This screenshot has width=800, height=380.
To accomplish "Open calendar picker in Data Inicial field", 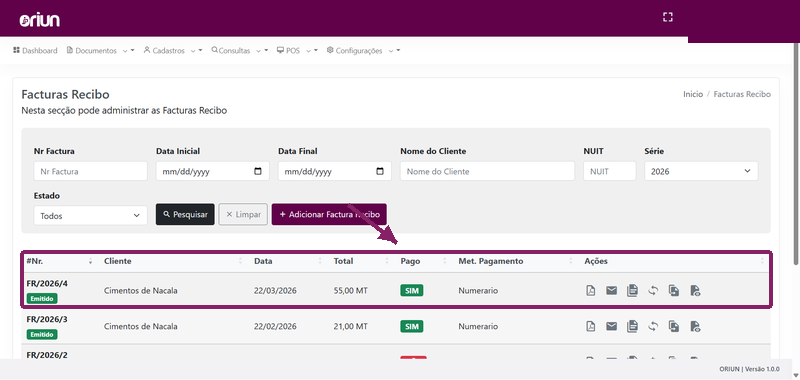I will pyautogui.click(x=258, y=171).
